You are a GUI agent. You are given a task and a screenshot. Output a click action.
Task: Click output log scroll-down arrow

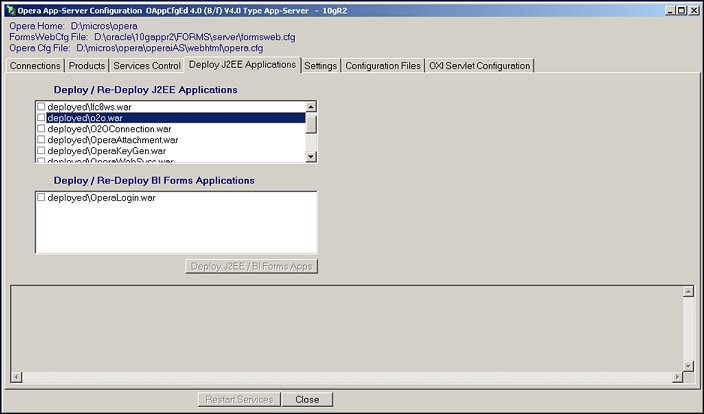click(688, 366)
